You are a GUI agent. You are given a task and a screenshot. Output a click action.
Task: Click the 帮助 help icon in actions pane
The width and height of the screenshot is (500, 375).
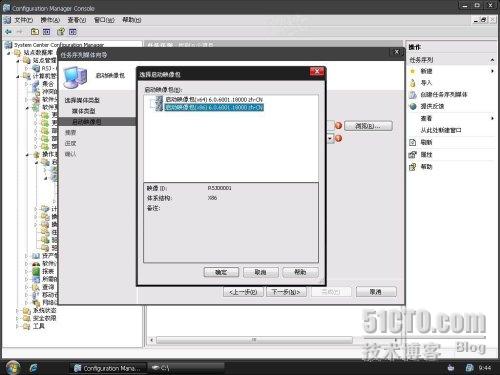[x=413, y=166]
